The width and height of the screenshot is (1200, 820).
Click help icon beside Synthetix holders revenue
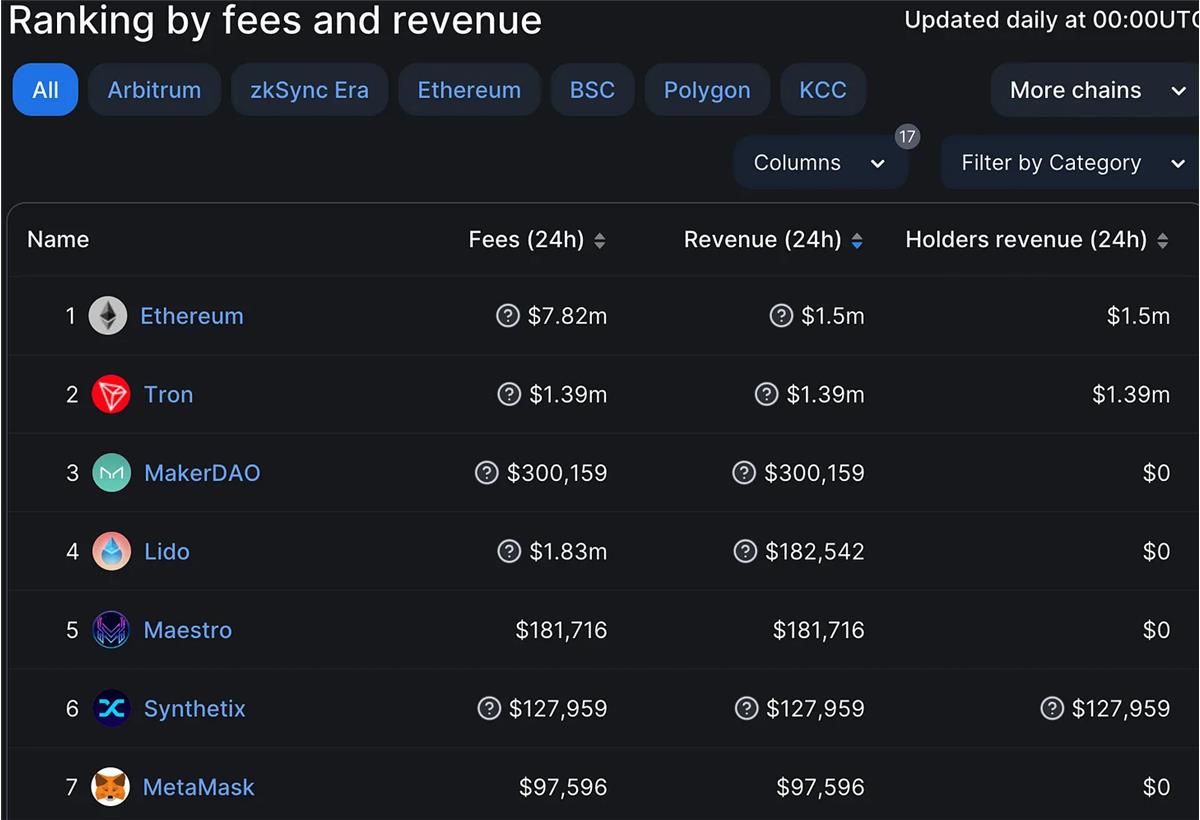point(1052,709)
